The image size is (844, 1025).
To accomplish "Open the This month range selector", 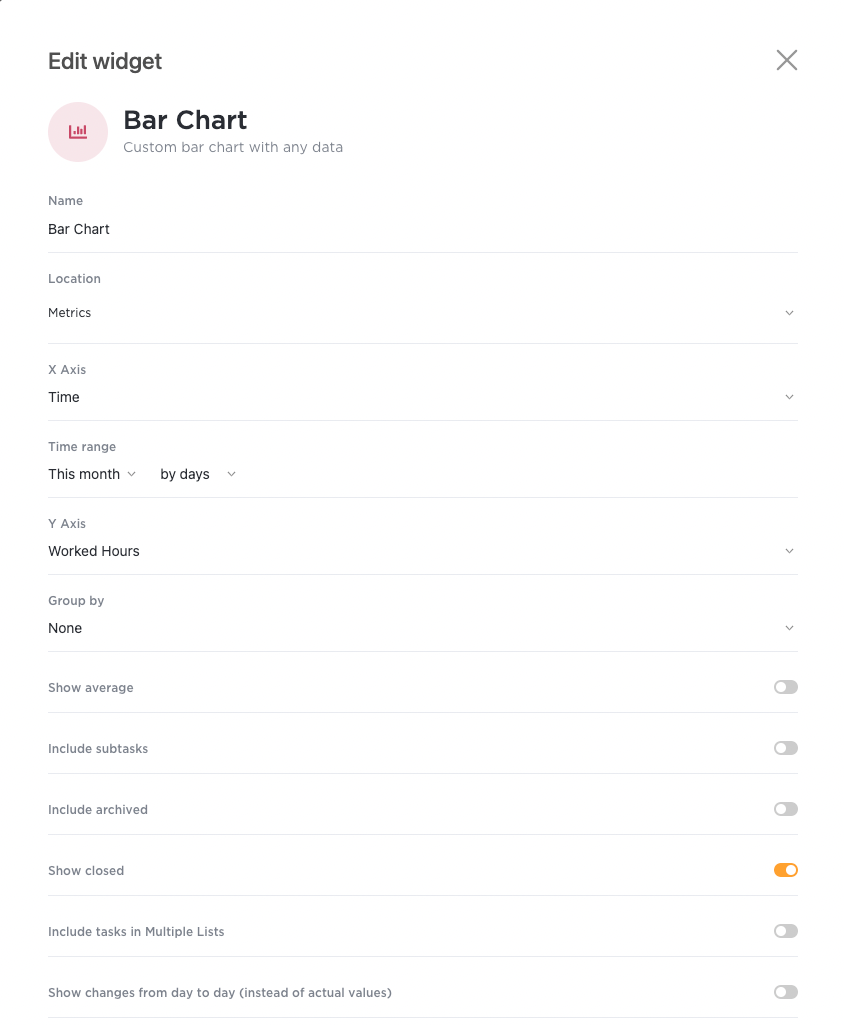I will coord(92,474).
